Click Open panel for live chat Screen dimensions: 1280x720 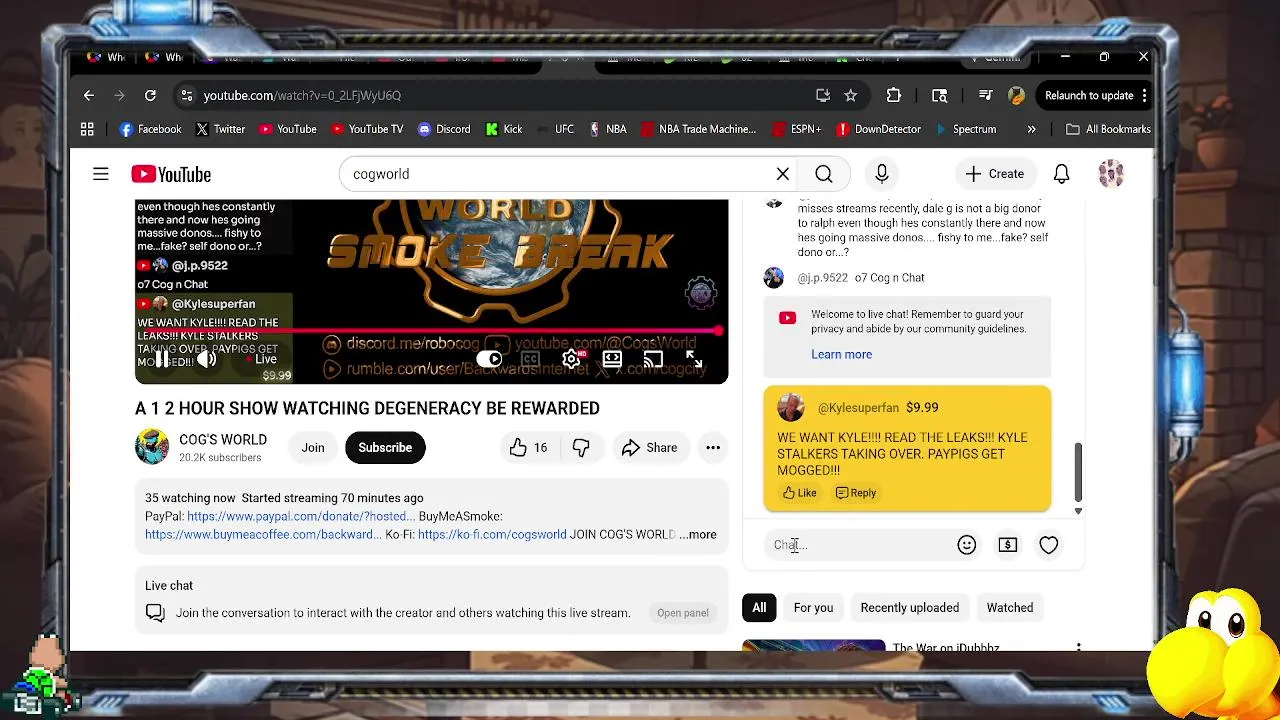[683, 613]
